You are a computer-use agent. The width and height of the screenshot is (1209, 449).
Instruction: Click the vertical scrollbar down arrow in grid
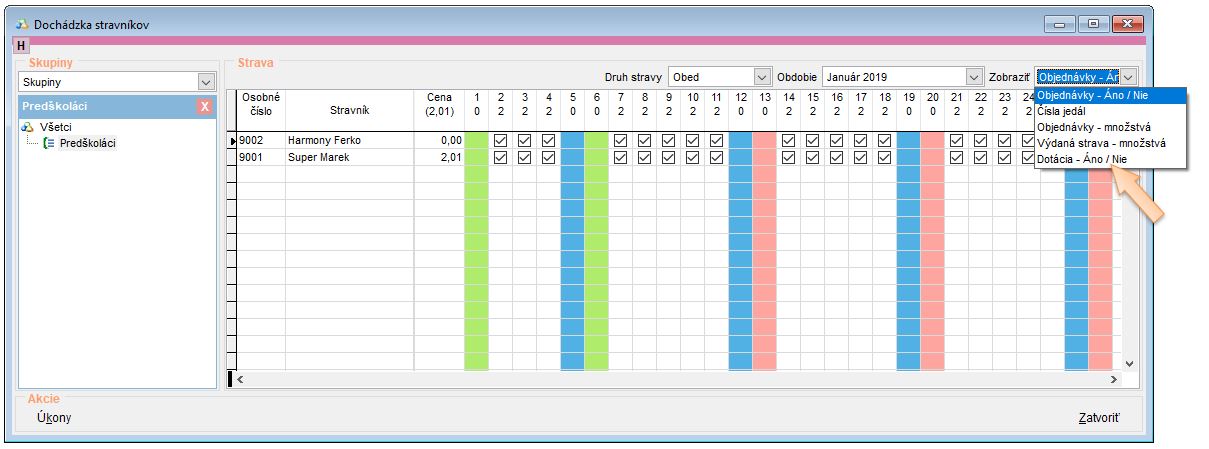click(1130, 364)
